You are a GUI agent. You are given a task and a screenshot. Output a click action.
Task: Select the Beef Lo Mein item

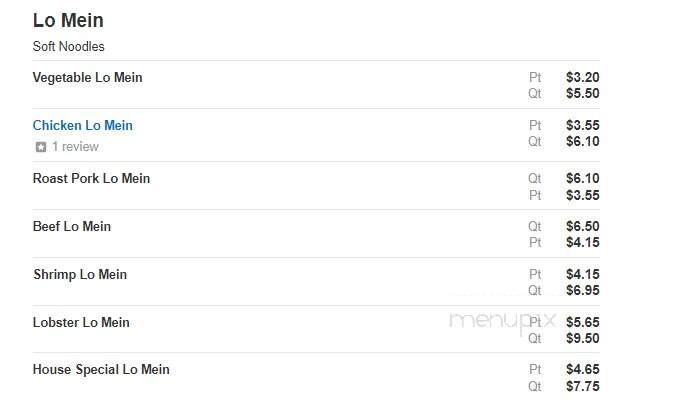click(x=72, y=226)
